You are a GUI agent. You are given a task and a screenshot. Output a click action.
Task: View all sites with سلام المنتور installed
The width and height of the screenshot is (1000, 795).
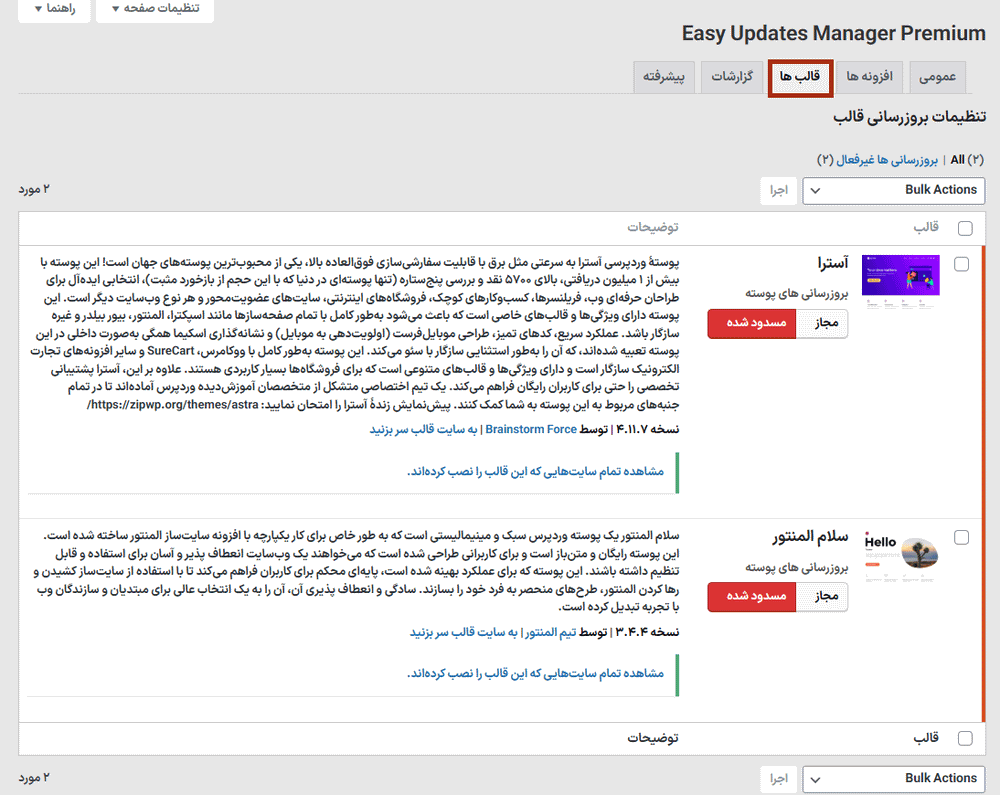[536, 674]
